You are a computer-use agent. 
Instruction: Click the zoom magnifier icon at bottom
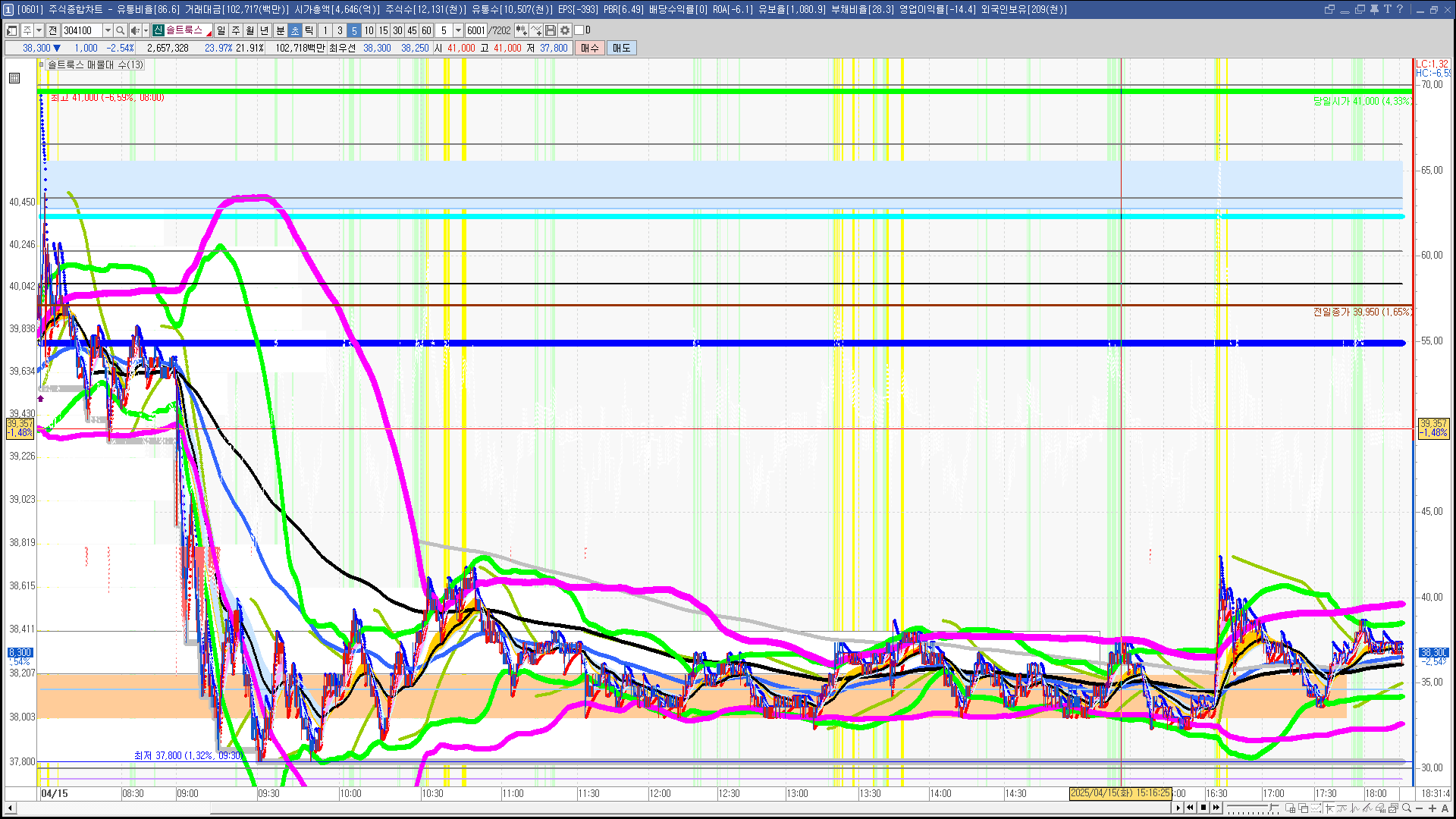tap(1407, 808)
